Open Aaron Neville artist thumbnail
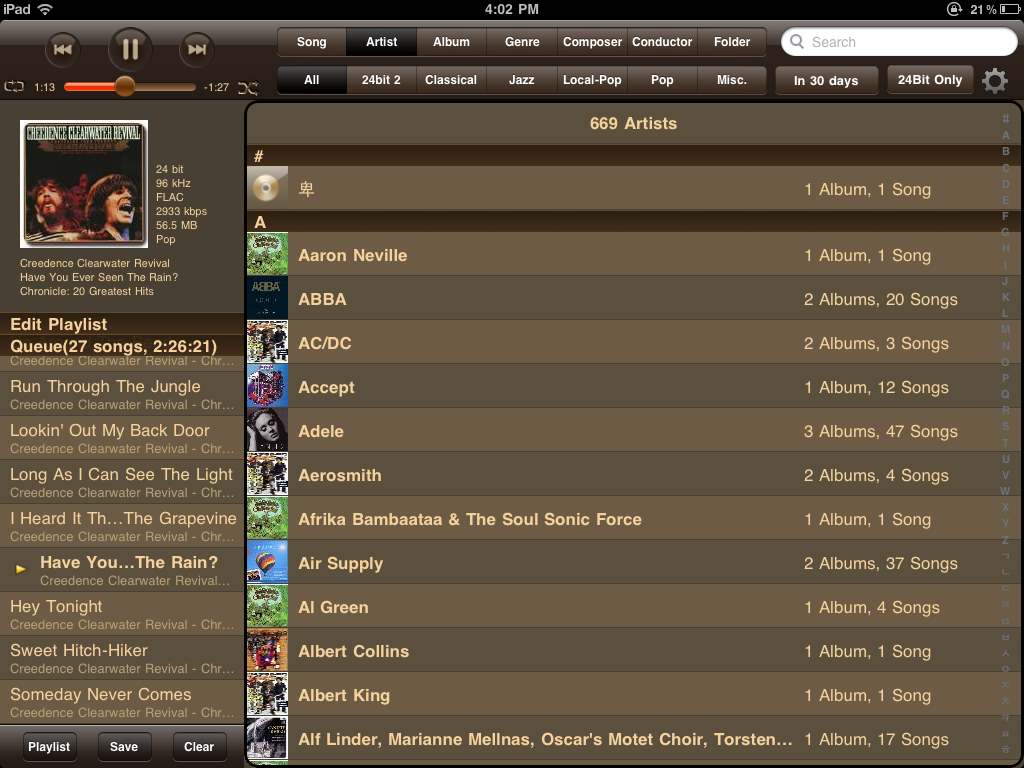1024x768 pixels. [267, 253]
